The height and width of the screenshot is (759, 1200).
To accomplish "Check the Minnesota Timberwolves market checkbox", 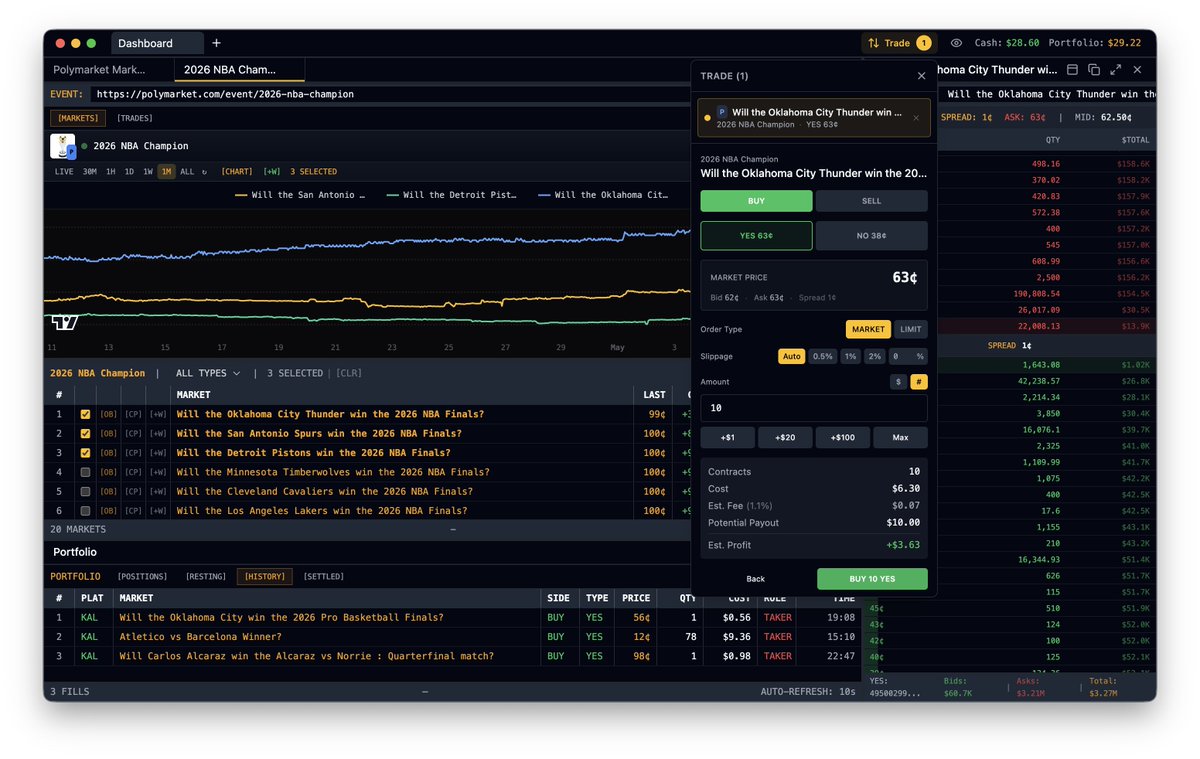I will click(x=85, y=472).
